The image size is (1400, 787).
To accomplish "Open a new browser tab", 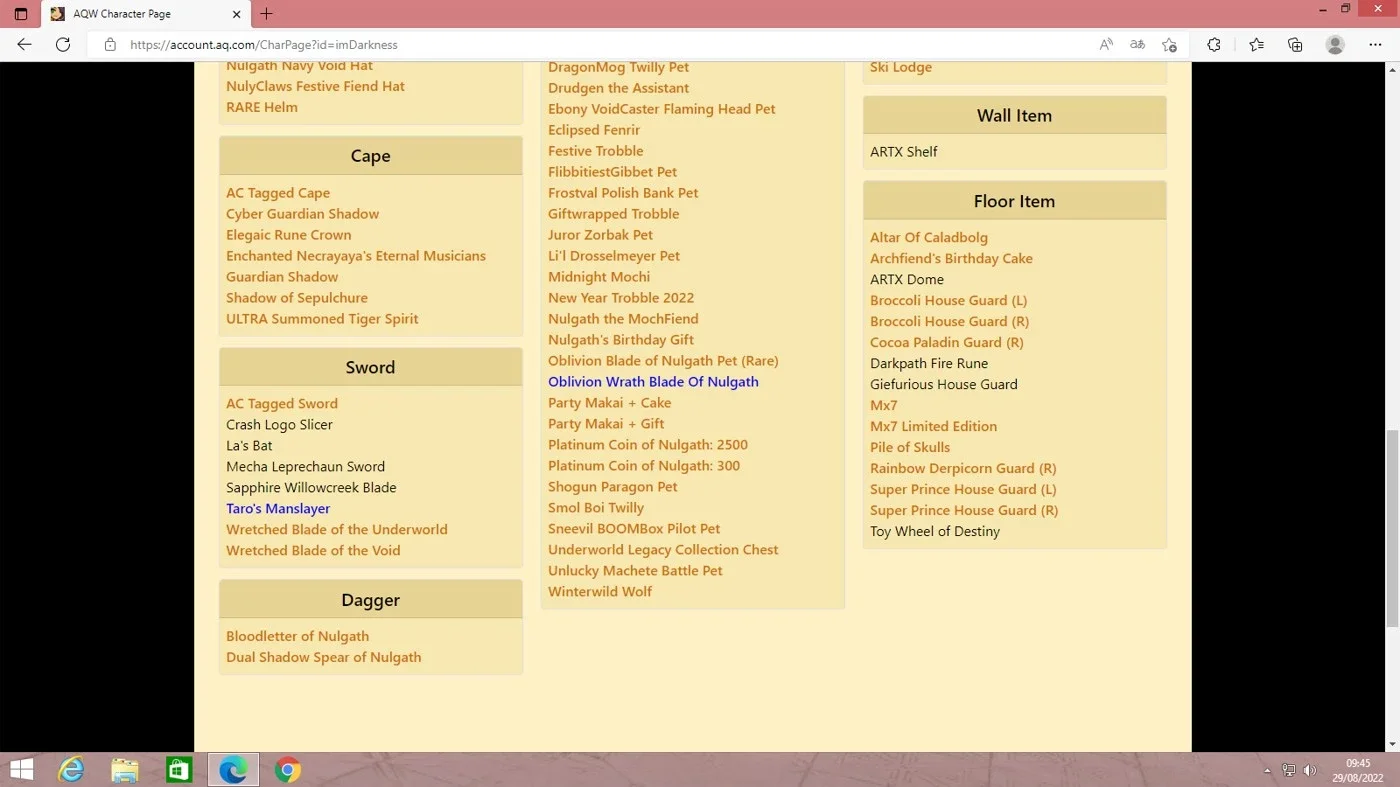I will 266,14.
